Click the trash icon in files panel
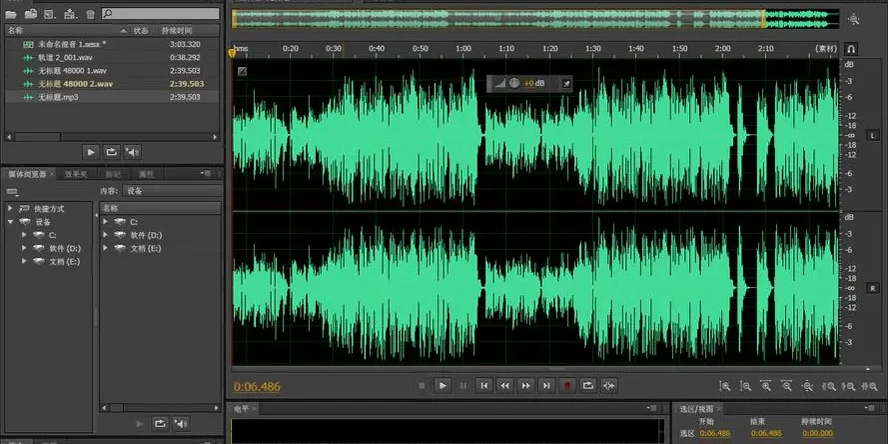This screenshot has width=888, height=444. tap(90, 14)
